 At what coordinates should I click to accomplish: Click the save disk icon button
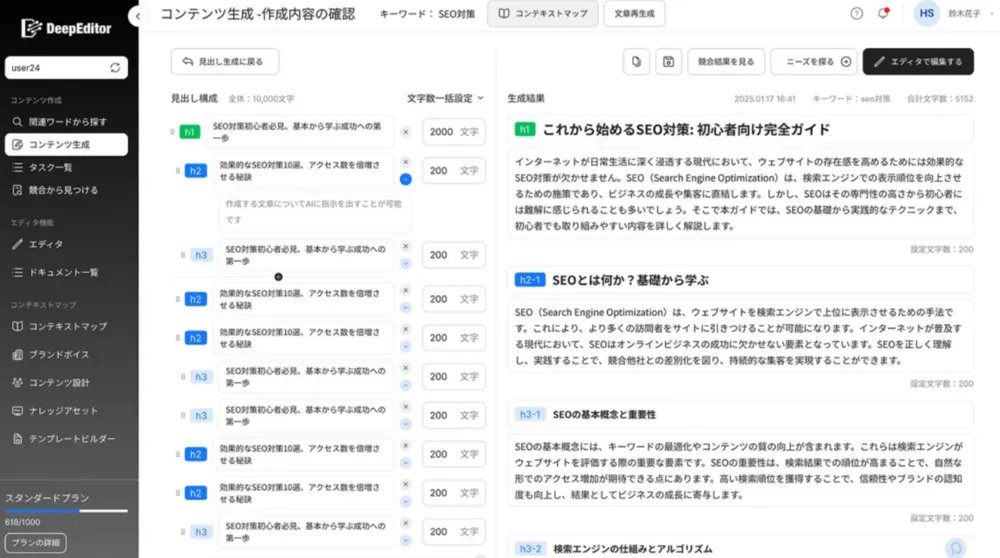pos(668,61)
